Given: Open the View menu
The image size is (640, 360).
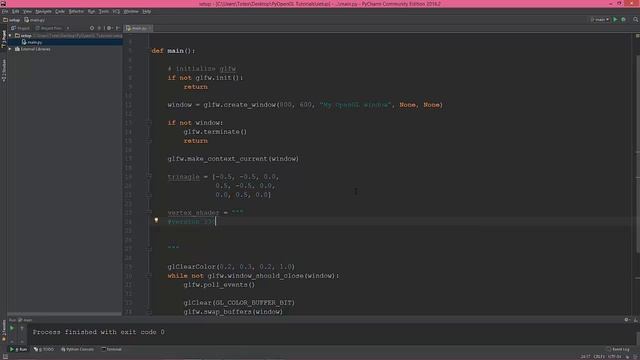Looking at the screenshot, I should point(27,11).
